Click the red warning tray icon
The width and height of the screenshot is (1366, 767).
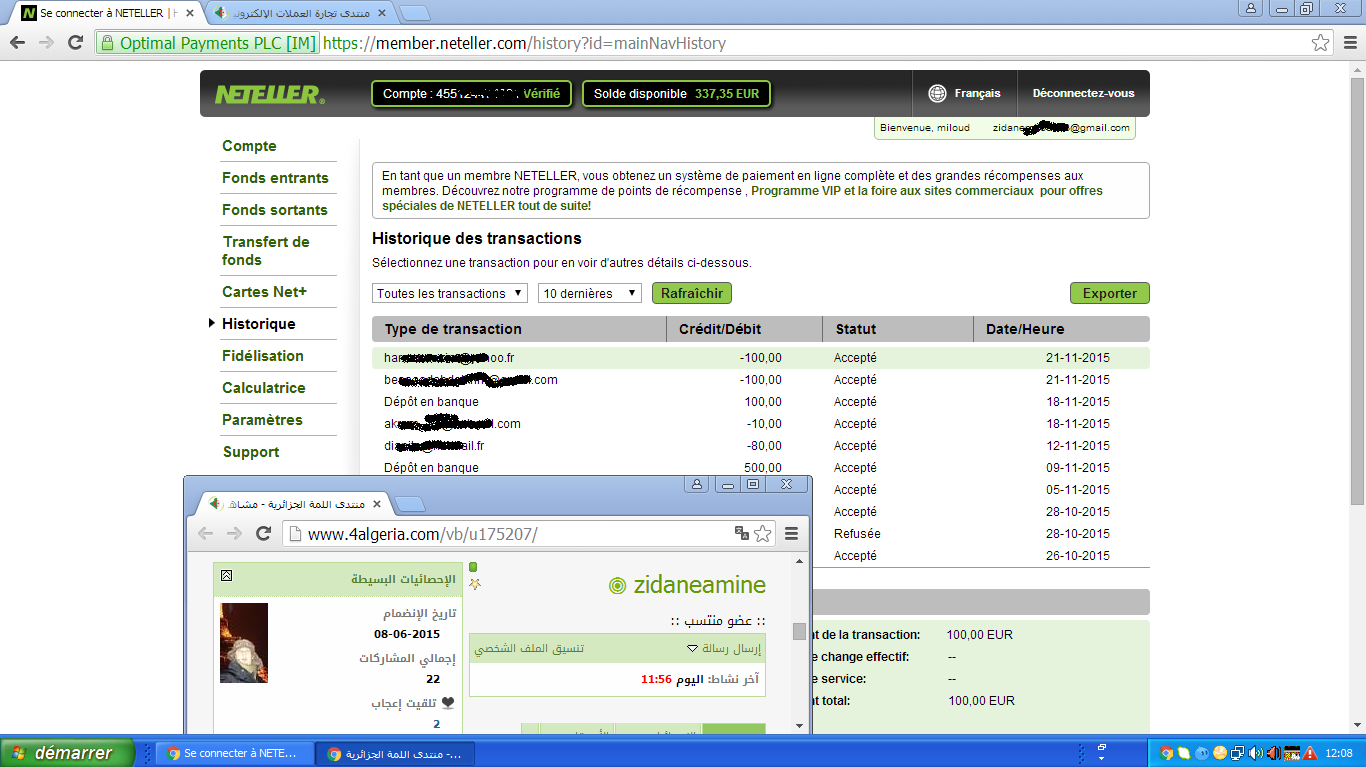[1309, 753]
